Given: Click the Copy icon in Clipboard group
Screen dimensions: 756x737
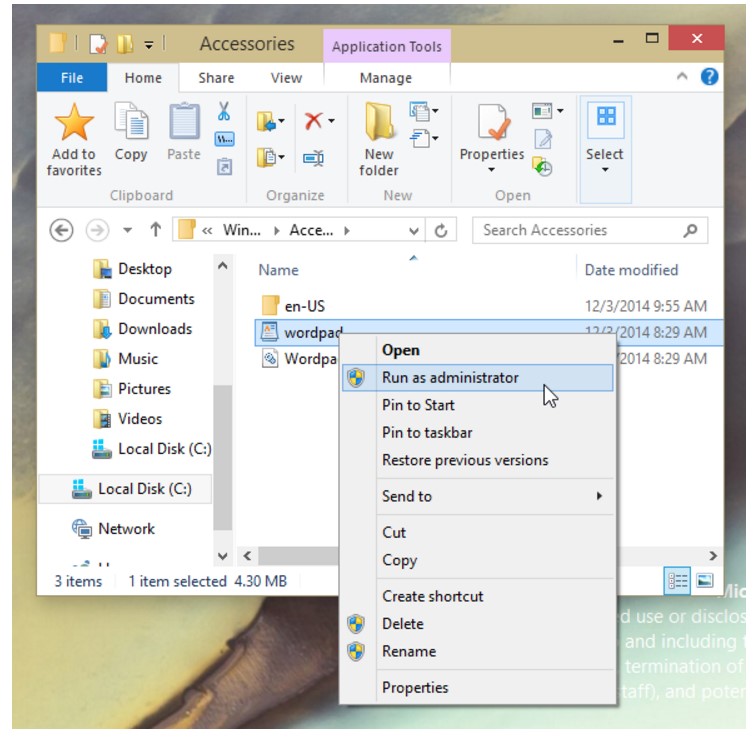Looking at the screenshot, I should coord(131,122).
